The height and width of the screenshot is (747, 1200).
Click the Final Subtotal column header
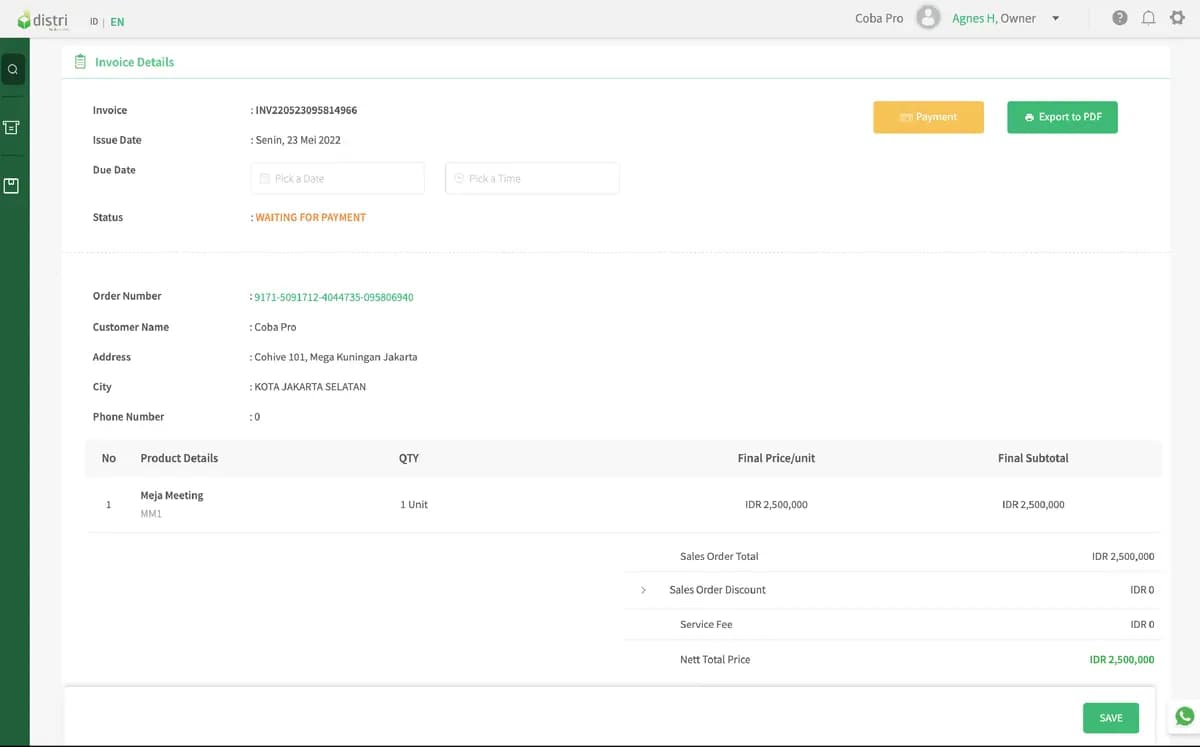[x=1033, y=458]
